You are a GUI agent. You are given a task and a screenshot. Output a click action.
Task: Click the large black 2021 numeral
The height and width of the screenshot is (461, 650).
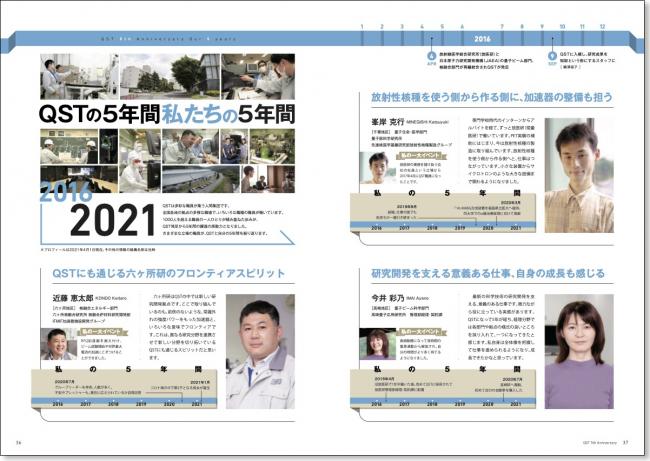point(112,221)
